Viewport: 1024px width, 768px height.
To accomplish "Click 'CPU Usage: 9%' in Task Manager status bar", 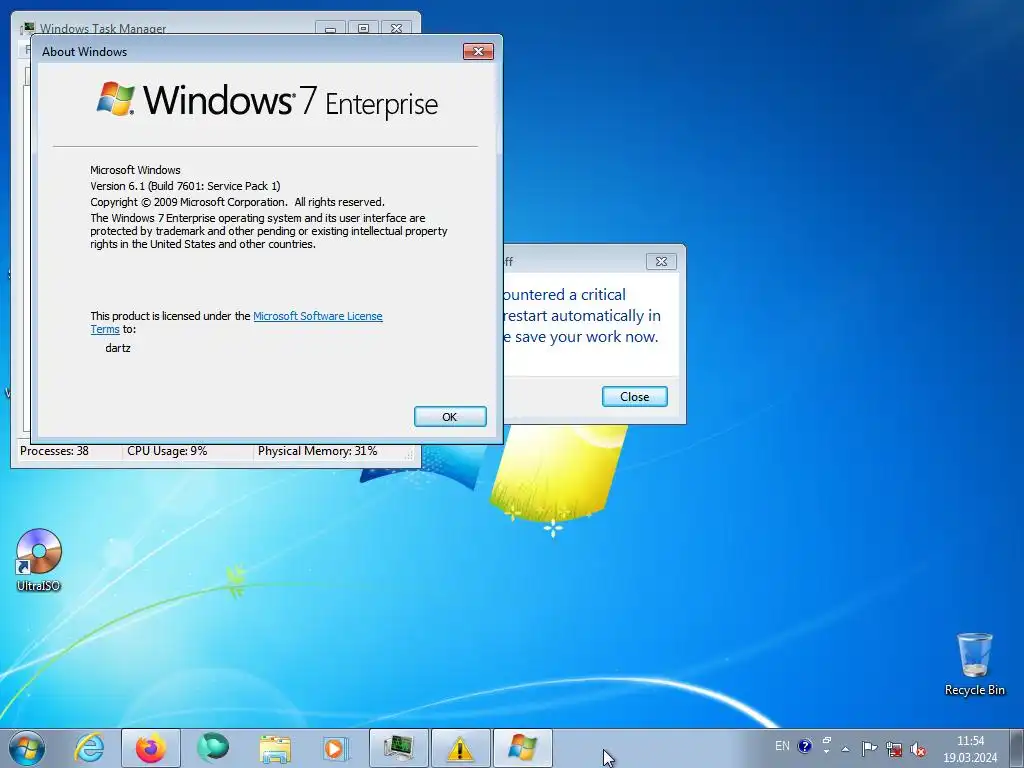I will pos(167,451).
